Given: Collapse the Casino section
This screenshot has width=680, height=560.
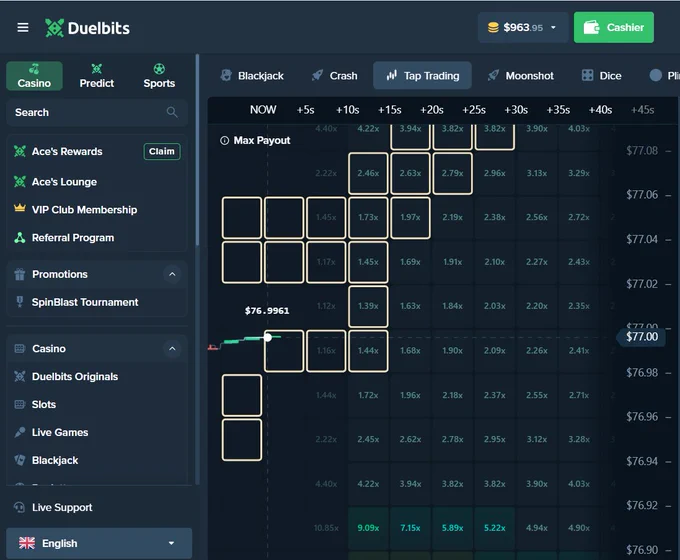Looking at the screenshot, I should 172,349.
